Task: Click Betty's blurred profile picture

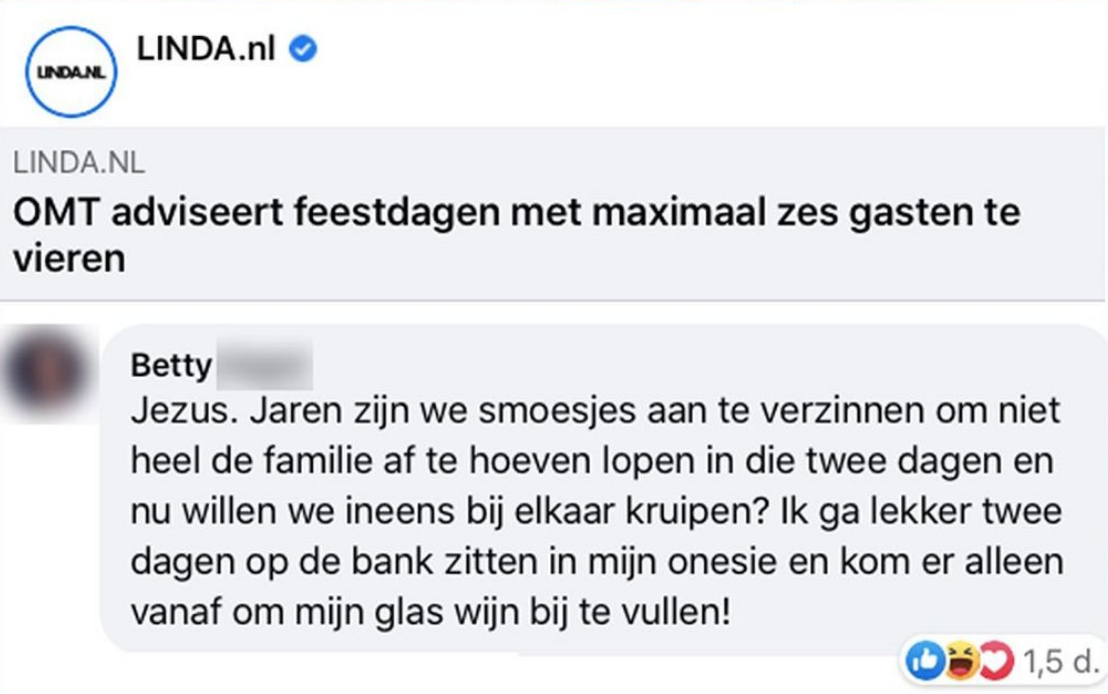Action: (x=46, y=372)
